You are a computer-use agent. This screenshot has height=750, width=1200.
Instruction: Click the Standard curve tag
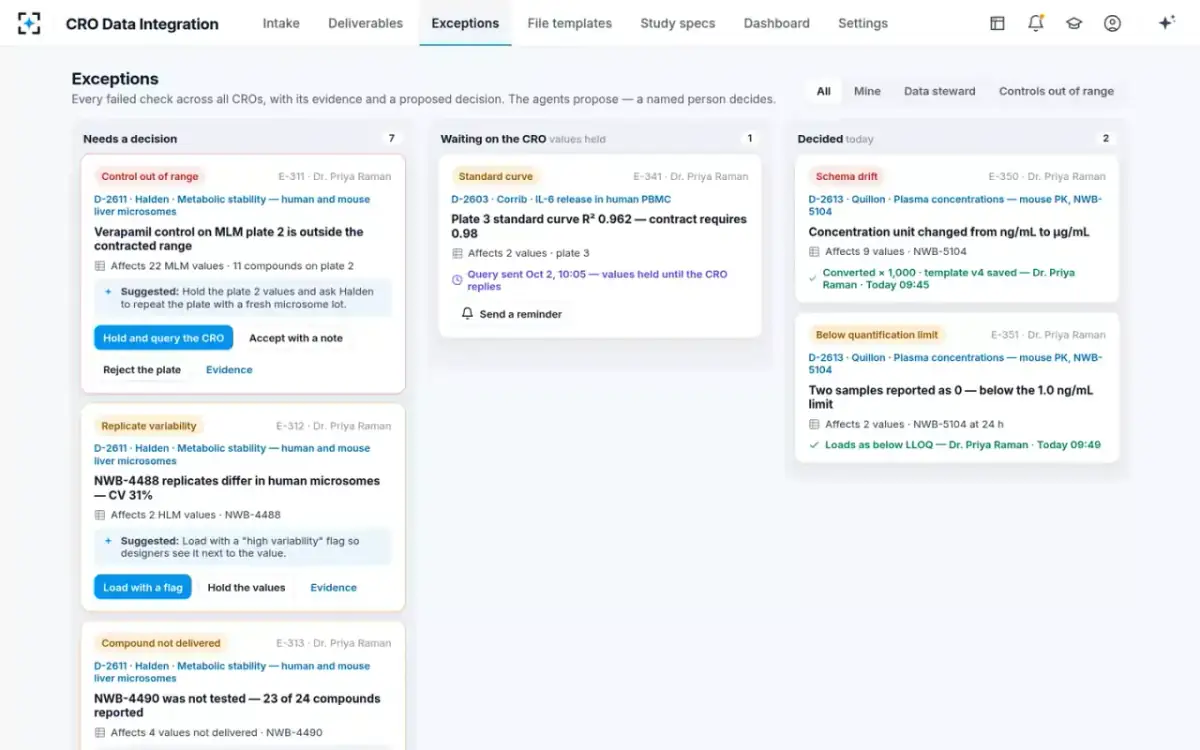point(496,176)
